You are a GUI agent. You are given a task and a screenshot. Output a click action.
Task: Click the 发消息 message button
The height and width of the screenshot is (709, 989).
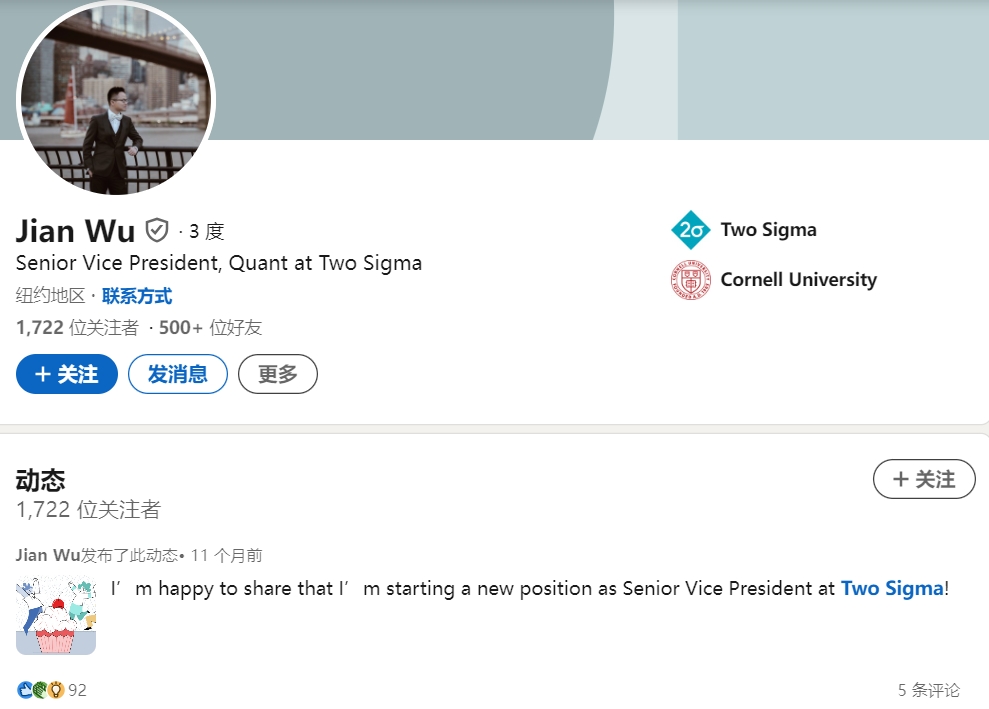(x=178, y=374)
